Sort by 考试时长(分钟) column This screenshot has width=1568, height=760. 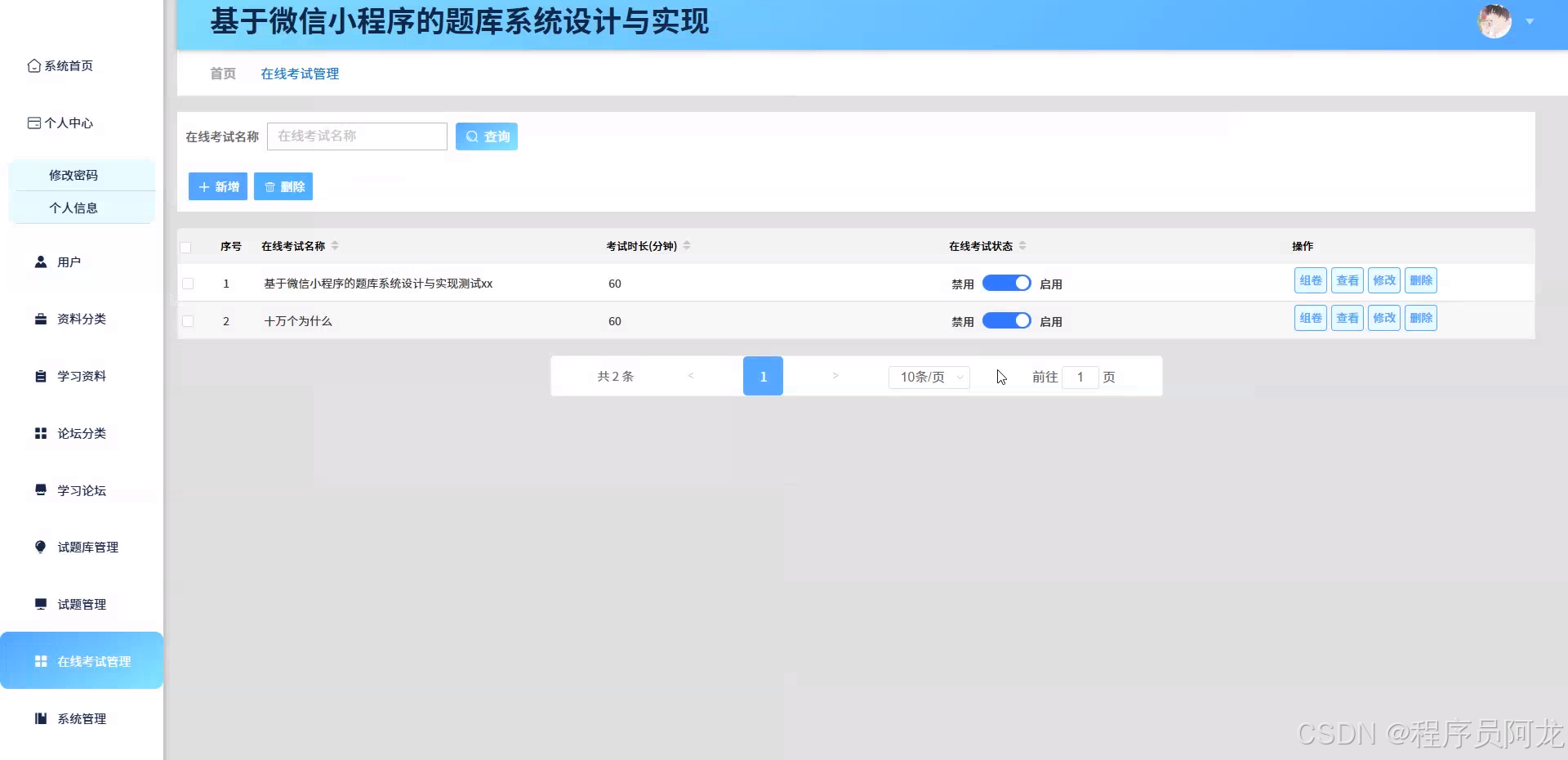coord(688,245)
